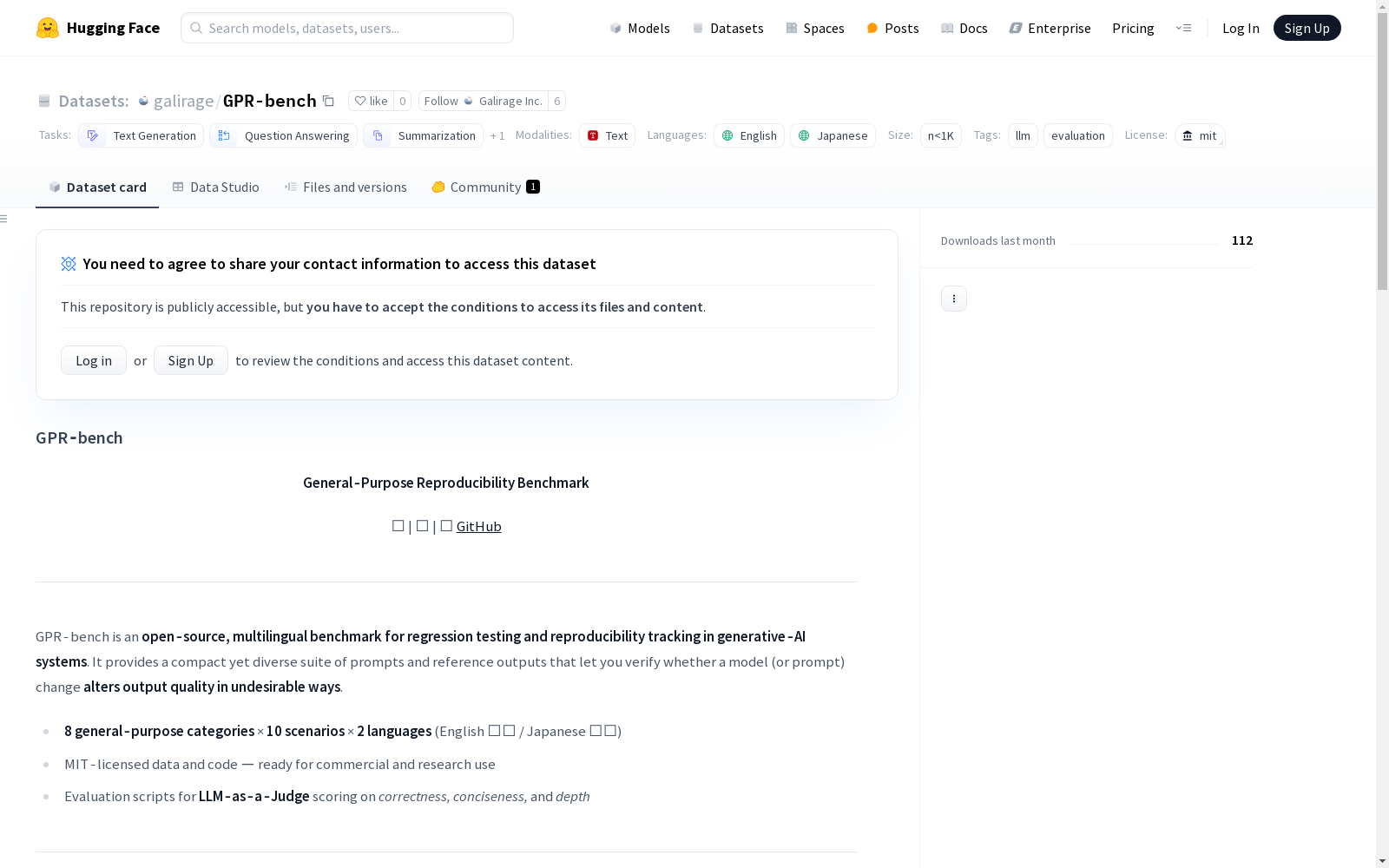Click the like count showing 0

(x=402, y=101)
